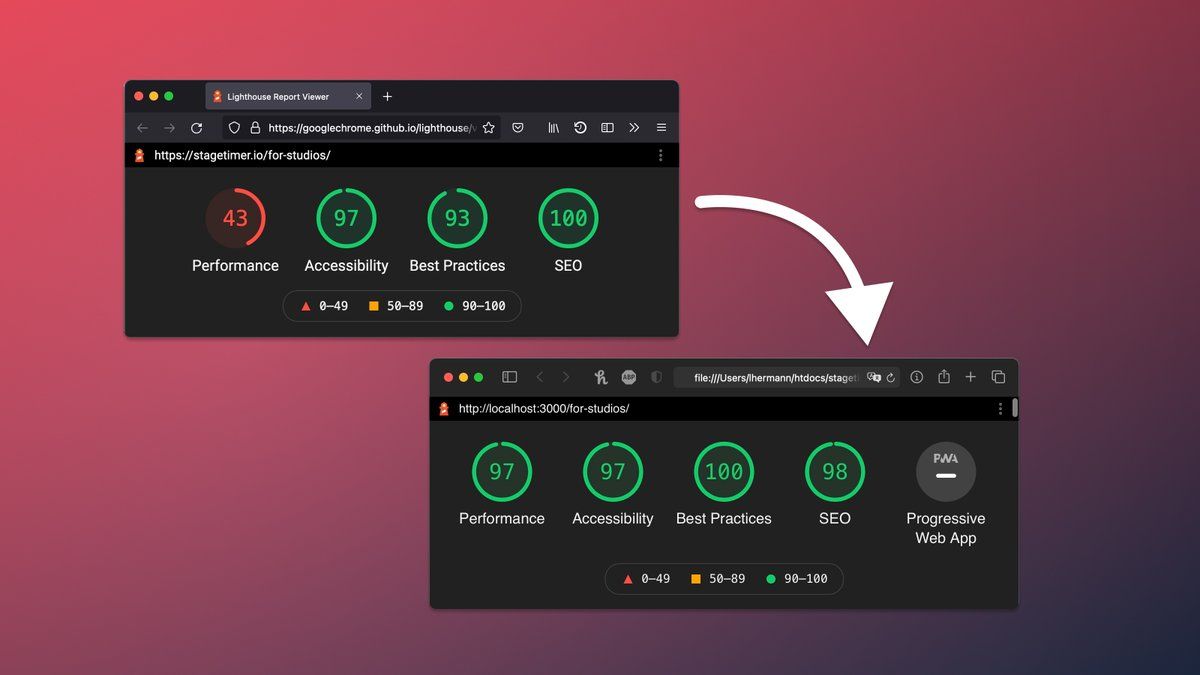Click the red Performance score 43 gauge
The width and height of the screenshot is (1200, 675).
236,218
